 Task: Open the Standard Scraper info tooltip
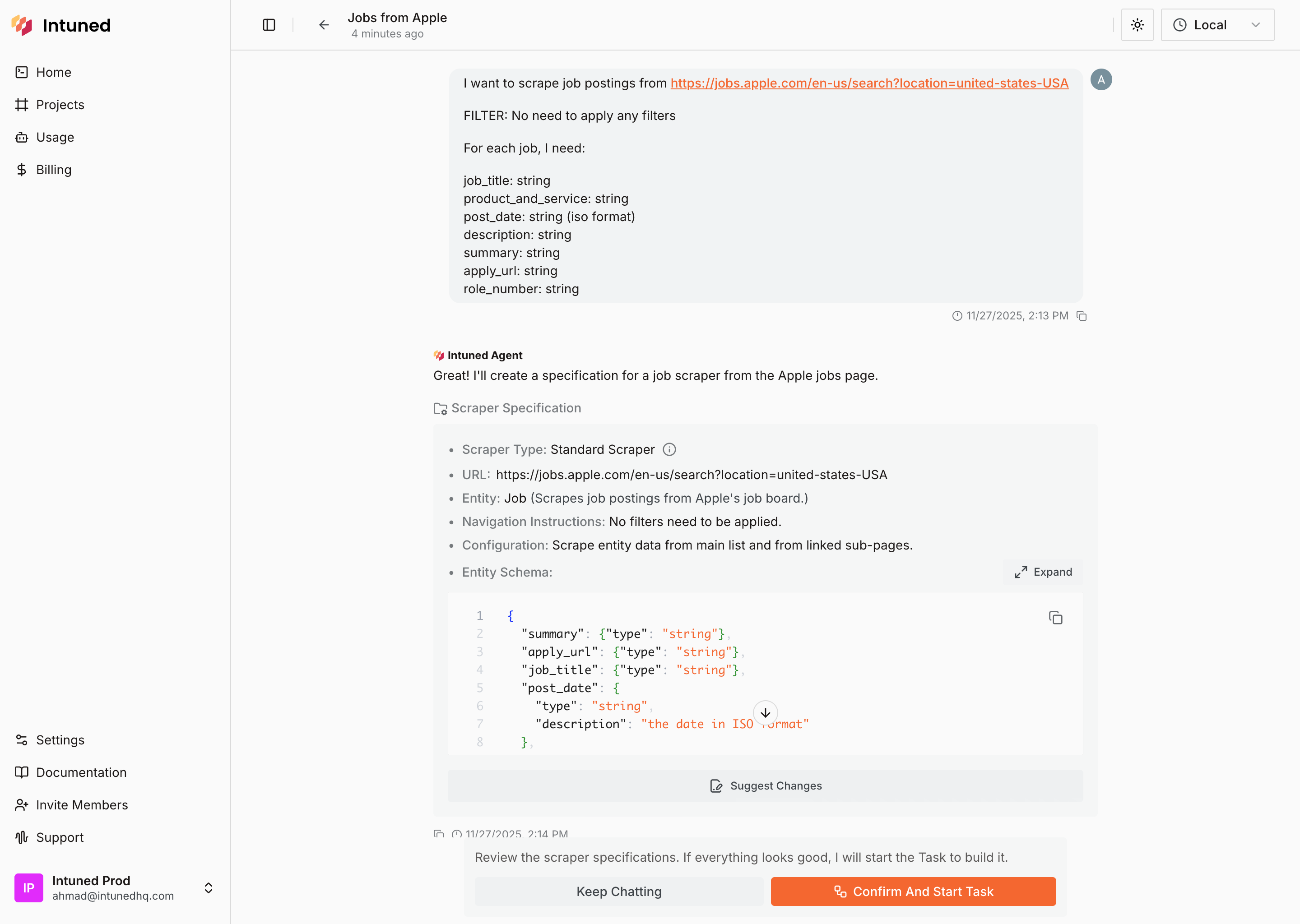pyautogui.click(x=669, y=449)
